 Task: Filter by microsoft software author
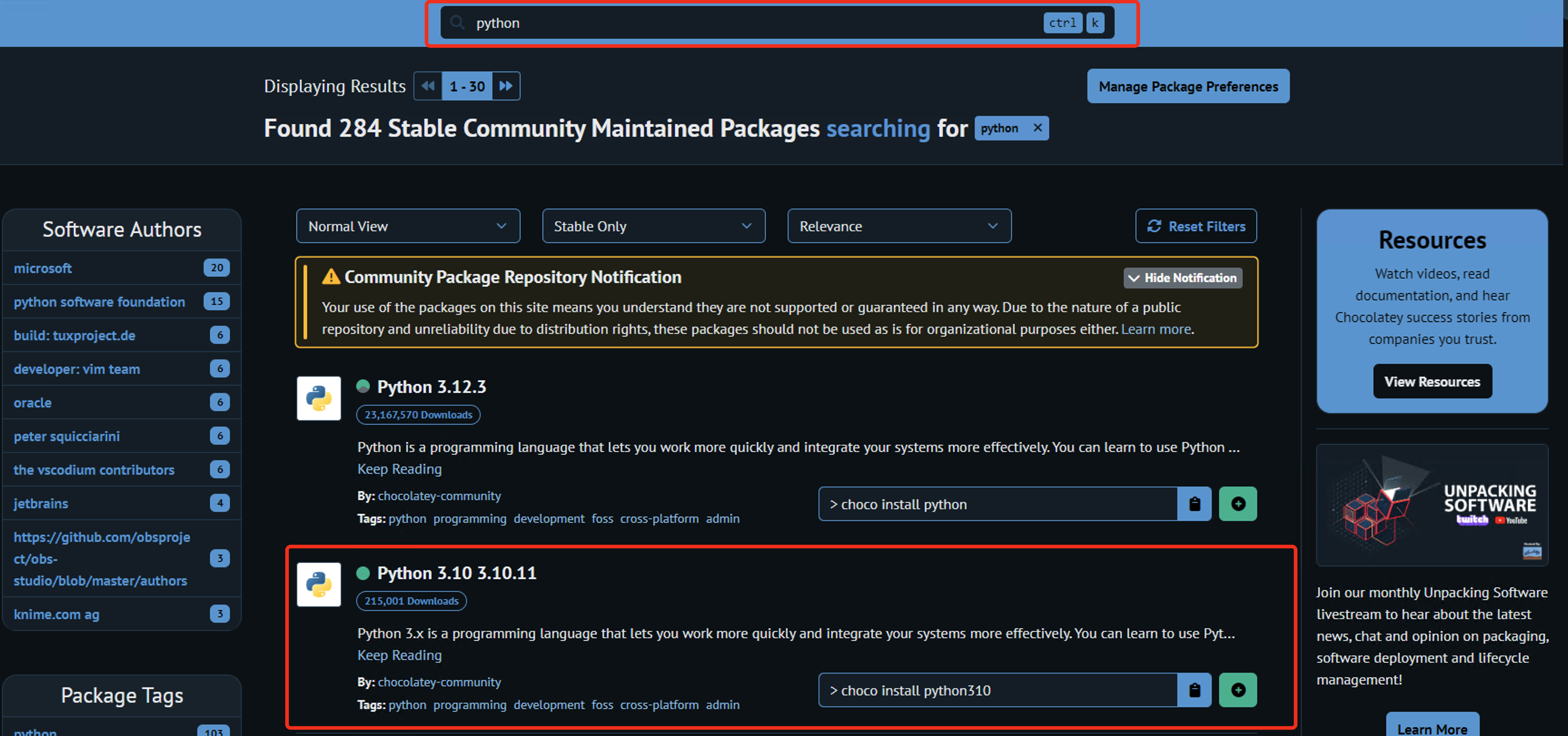43,268
